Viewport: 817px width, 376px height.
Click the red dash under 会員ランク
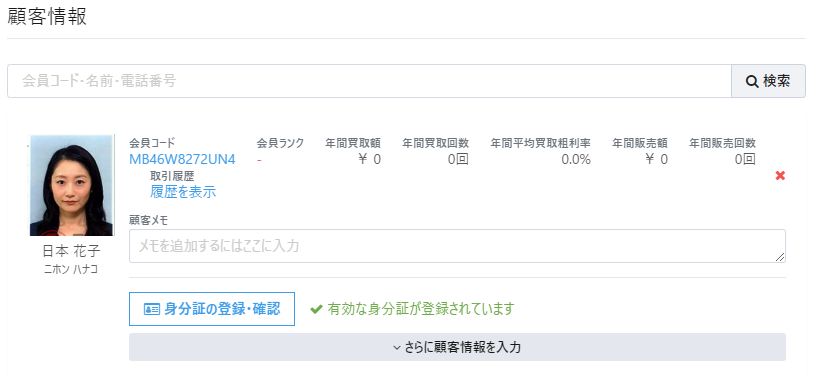[259, 160]
